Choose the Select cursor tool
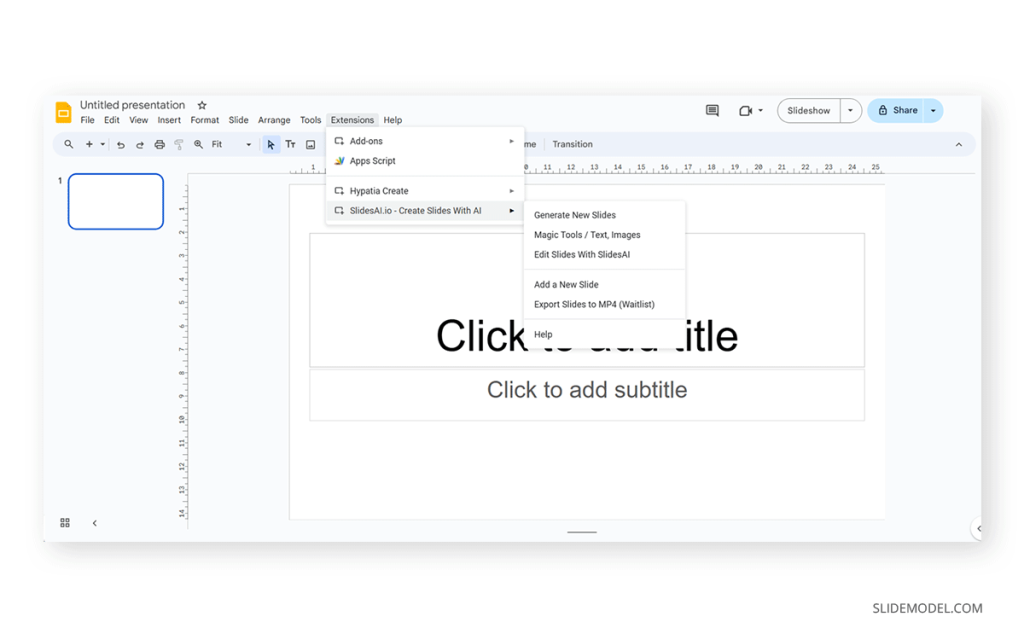The height and width of the screenshot is (634, 1024). coord(269,144)
